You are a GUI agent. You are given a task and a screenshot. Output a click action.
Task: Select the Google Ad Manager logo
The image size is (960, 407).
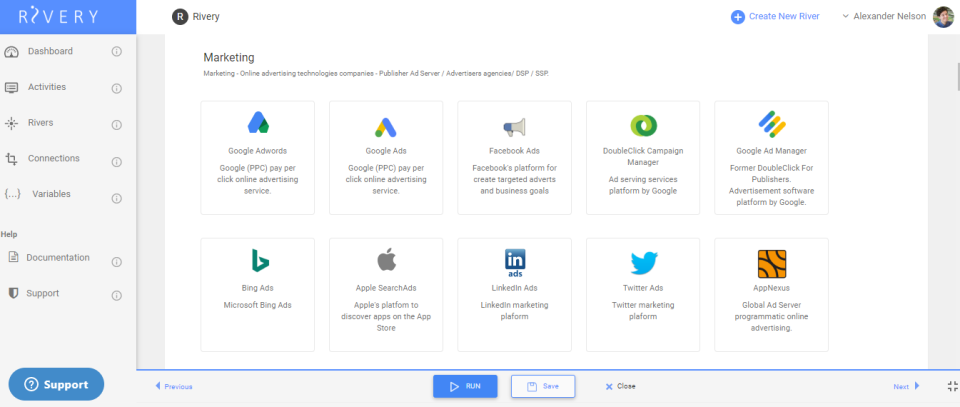click(x=771, y=124)
